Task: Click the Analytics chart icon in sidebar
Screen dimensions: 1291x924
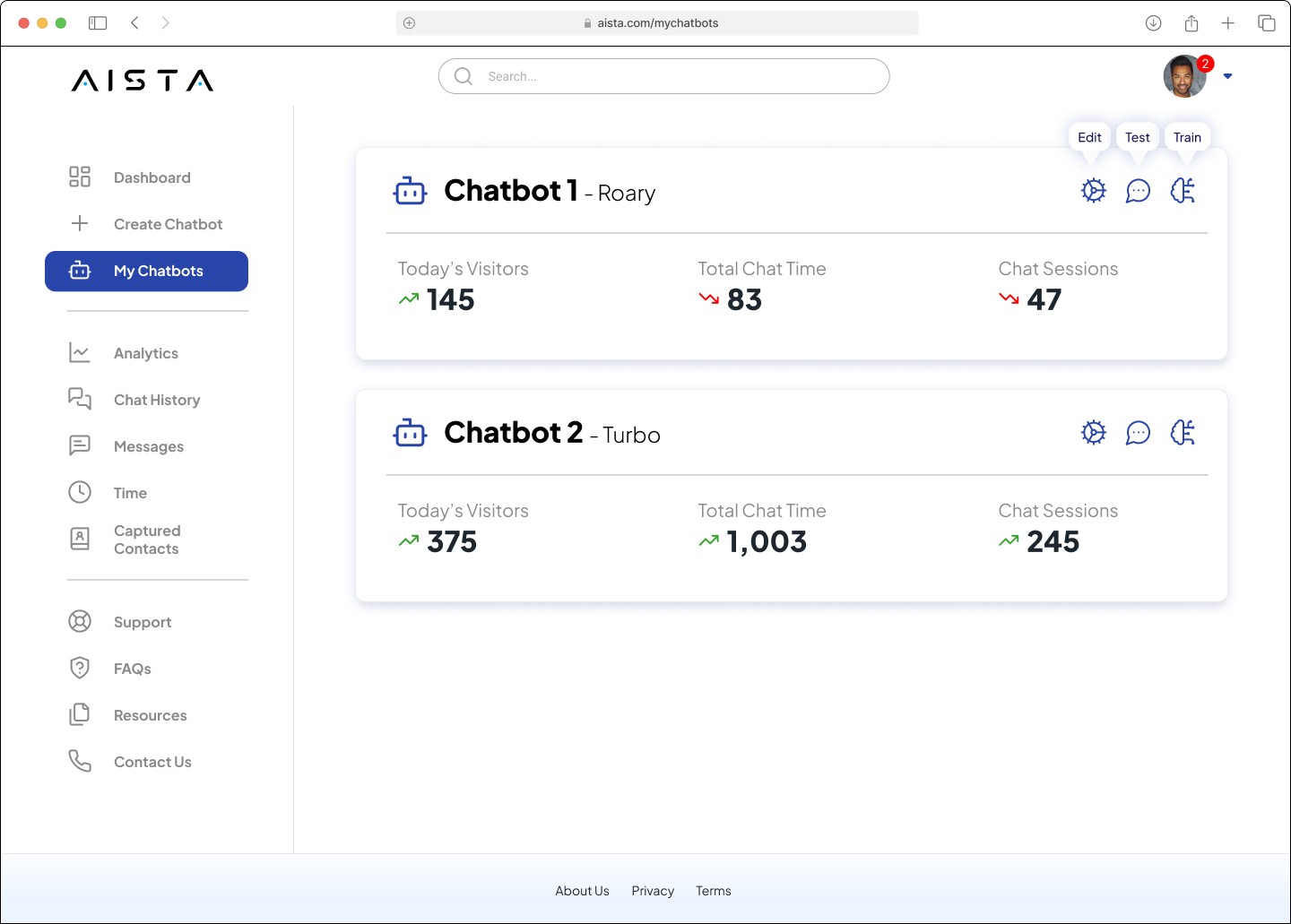Action: pos(80,353)
